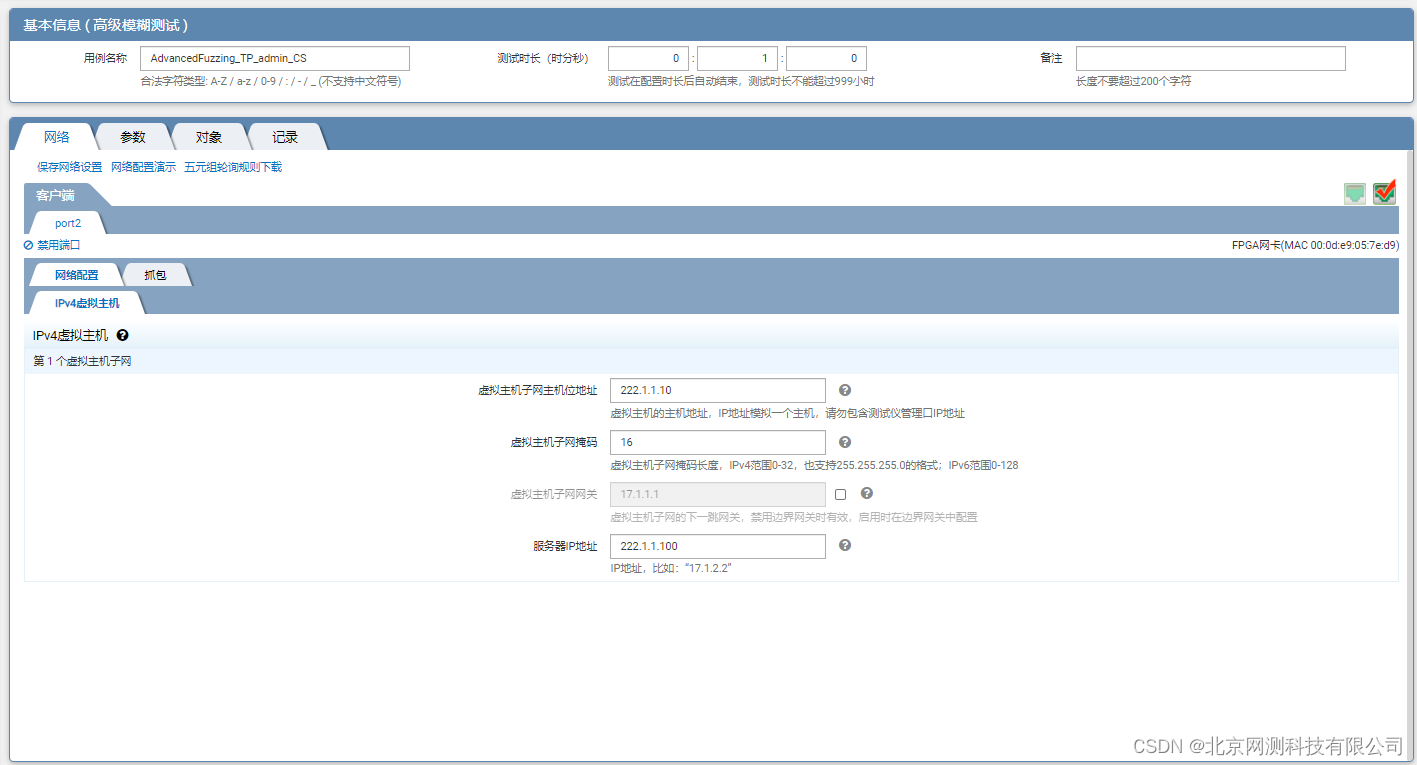
Task: Click the 网络配置演示 link
Action: (x=143, y=167)
